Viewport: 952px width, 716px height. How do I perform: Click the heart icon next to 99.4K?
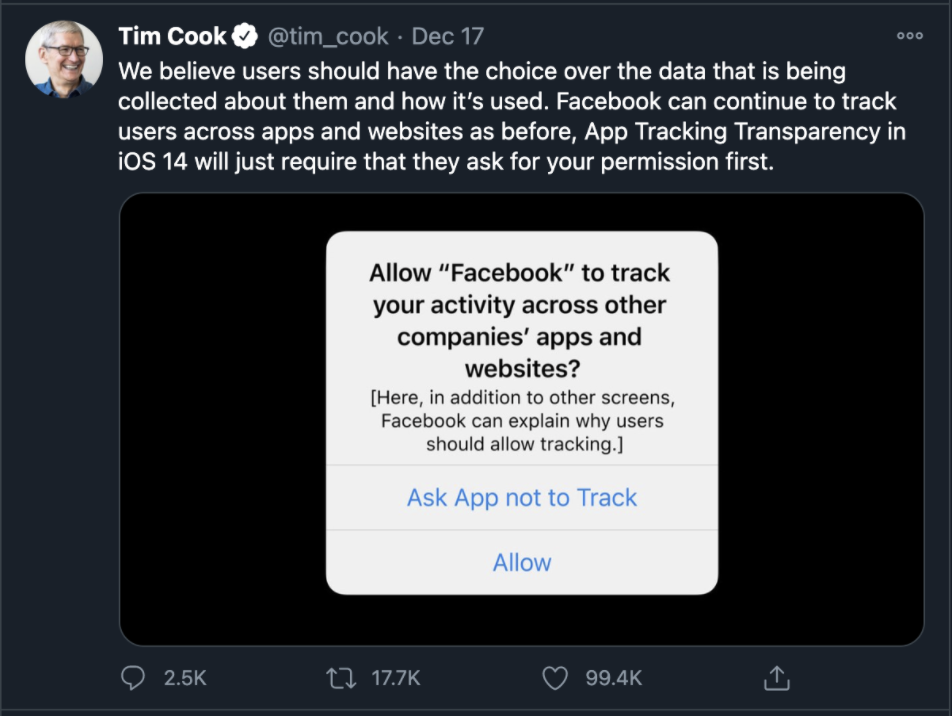pos(556,678)
